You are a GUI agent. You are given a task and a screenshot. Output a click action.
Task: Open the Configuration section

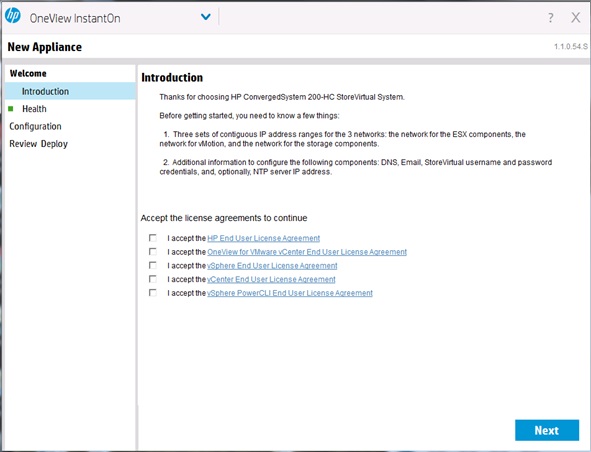(35, 126)
